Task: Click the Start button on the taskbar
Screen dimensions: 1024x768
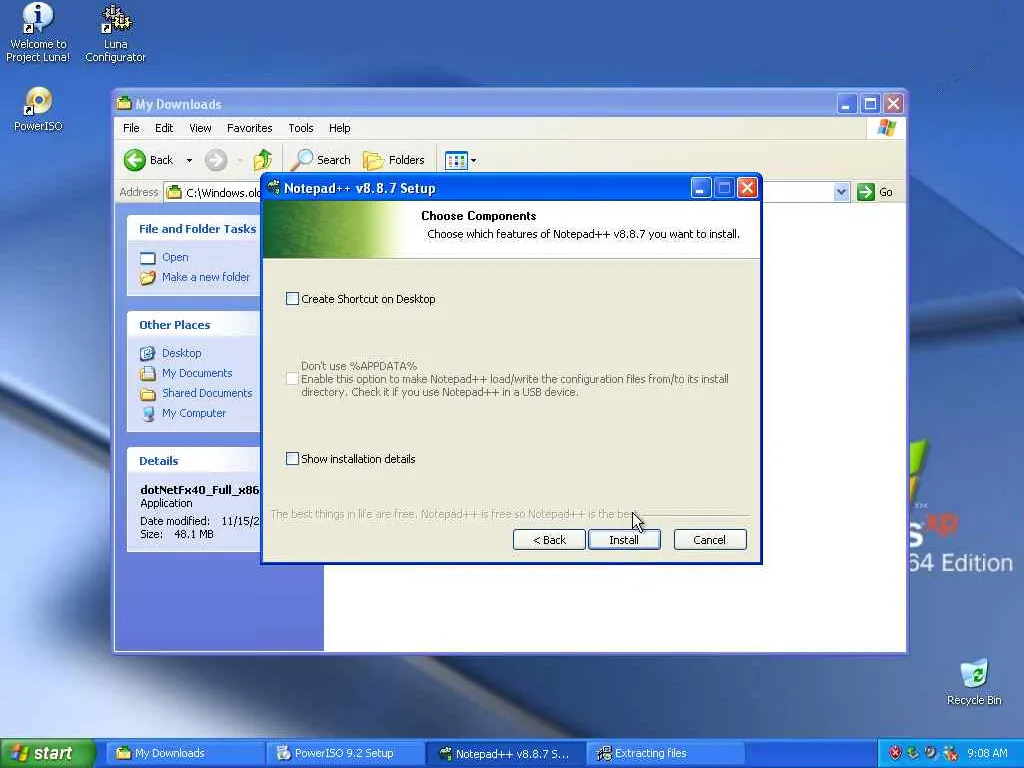Action: tap(47, 753)
